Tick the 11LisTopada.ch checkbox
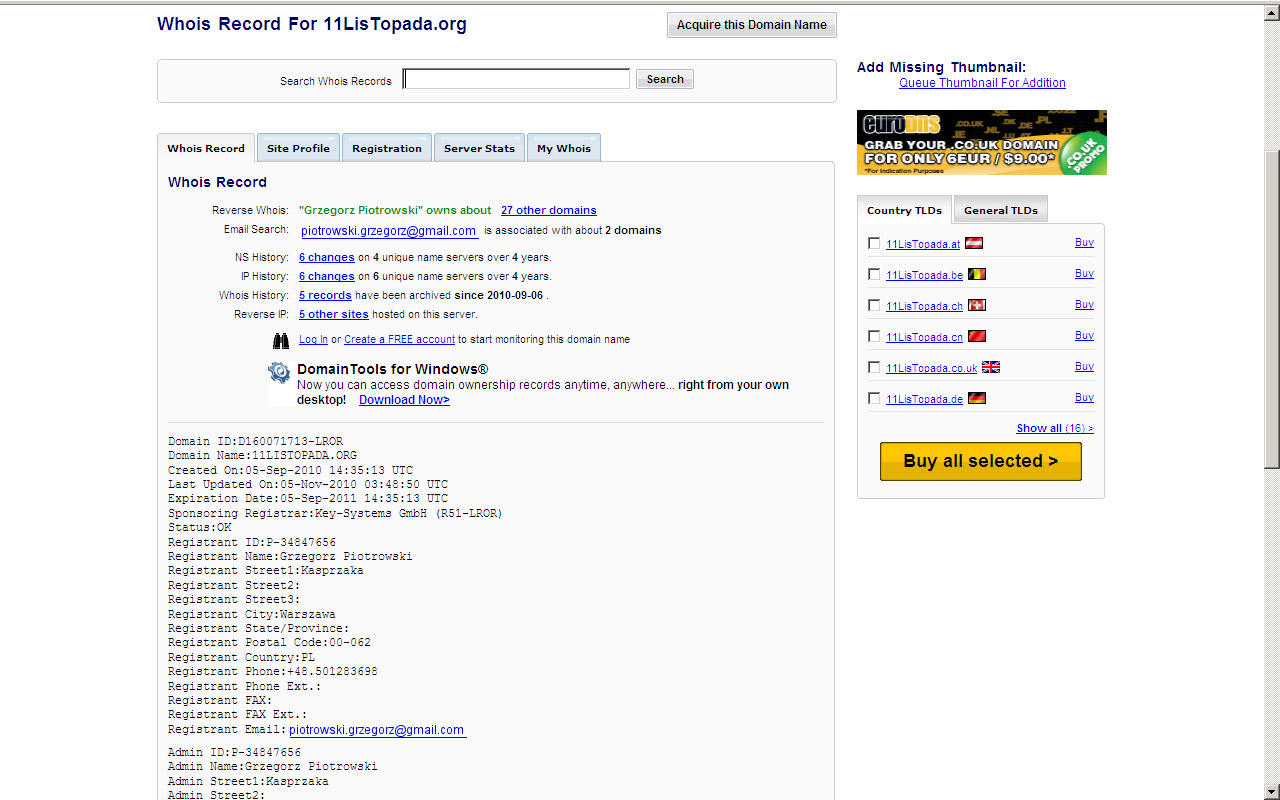The width and height of the screenshot is (1280, 800). (874, 305)
